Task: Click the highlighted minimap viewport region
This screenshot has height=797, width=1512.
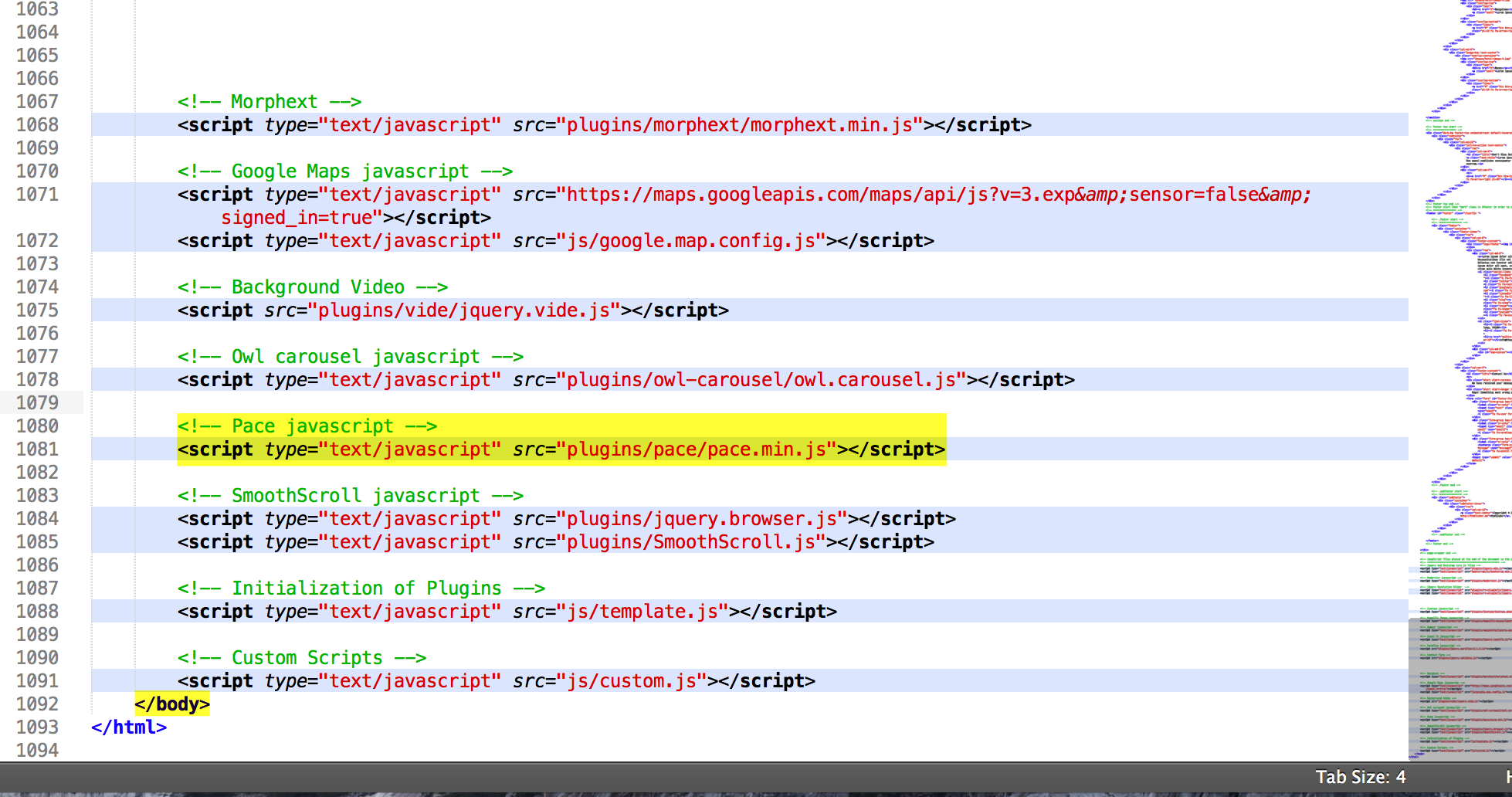Action: pos(1459,687)
